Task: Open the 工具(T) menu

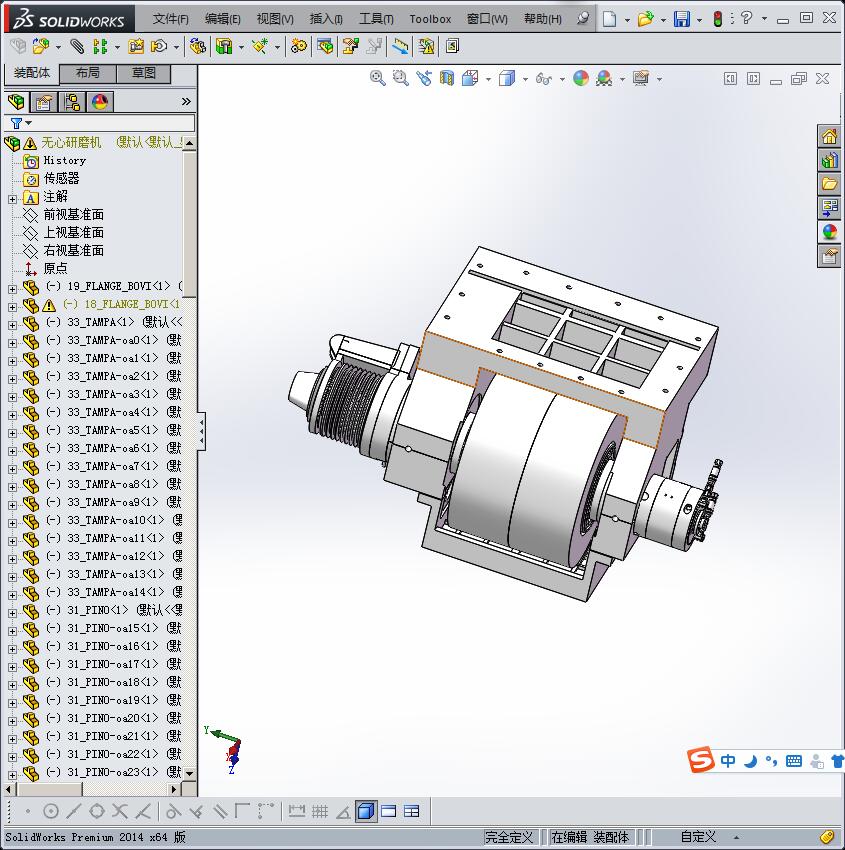Action: tap(376, 19)
